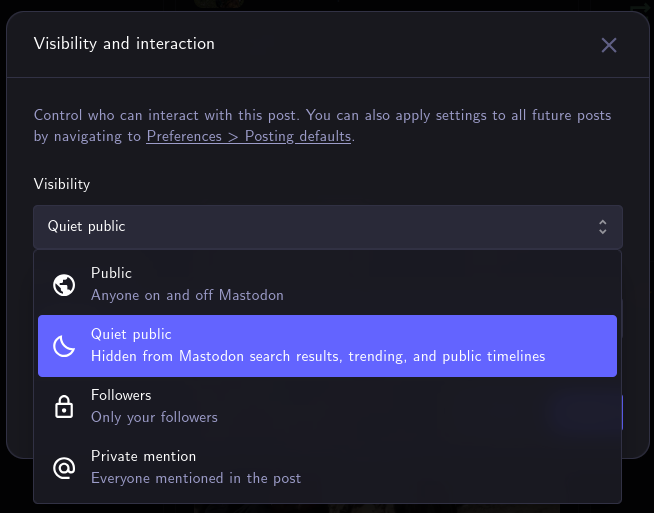654x513 pixels.
Task: Close the Visibility and interaction dialog
Action: (x=609, y=45)
